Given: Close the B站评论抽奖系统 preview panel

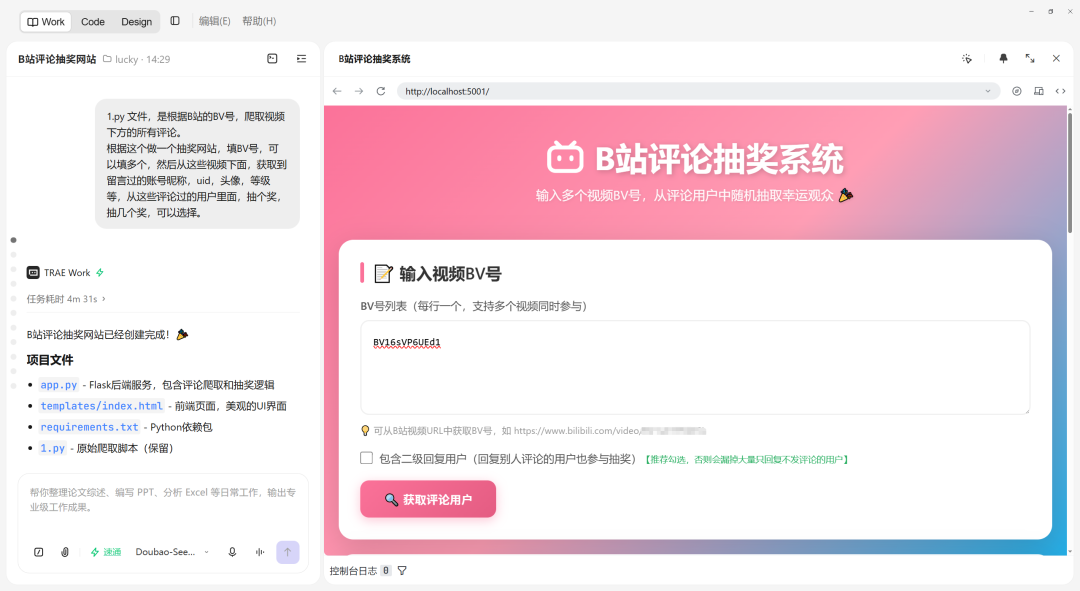Looking at the screenshot, I should click(1056, 59).
